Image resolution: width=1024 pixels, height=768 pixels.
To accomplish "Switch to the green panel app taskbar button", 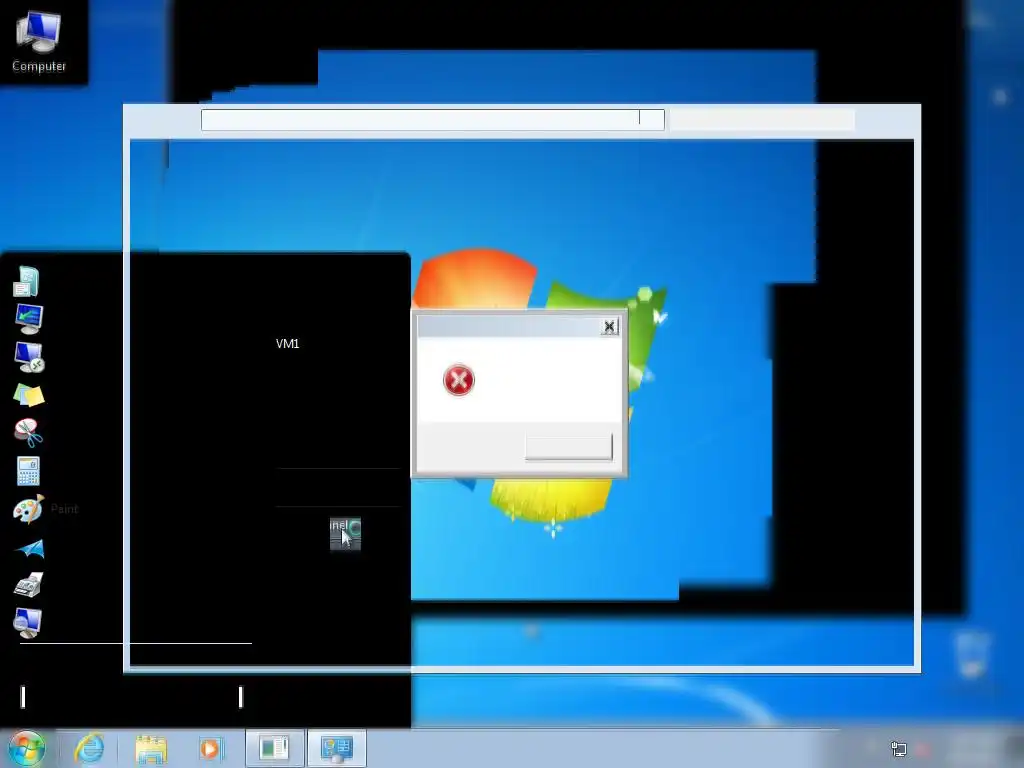I will click(x=274, y=748).
